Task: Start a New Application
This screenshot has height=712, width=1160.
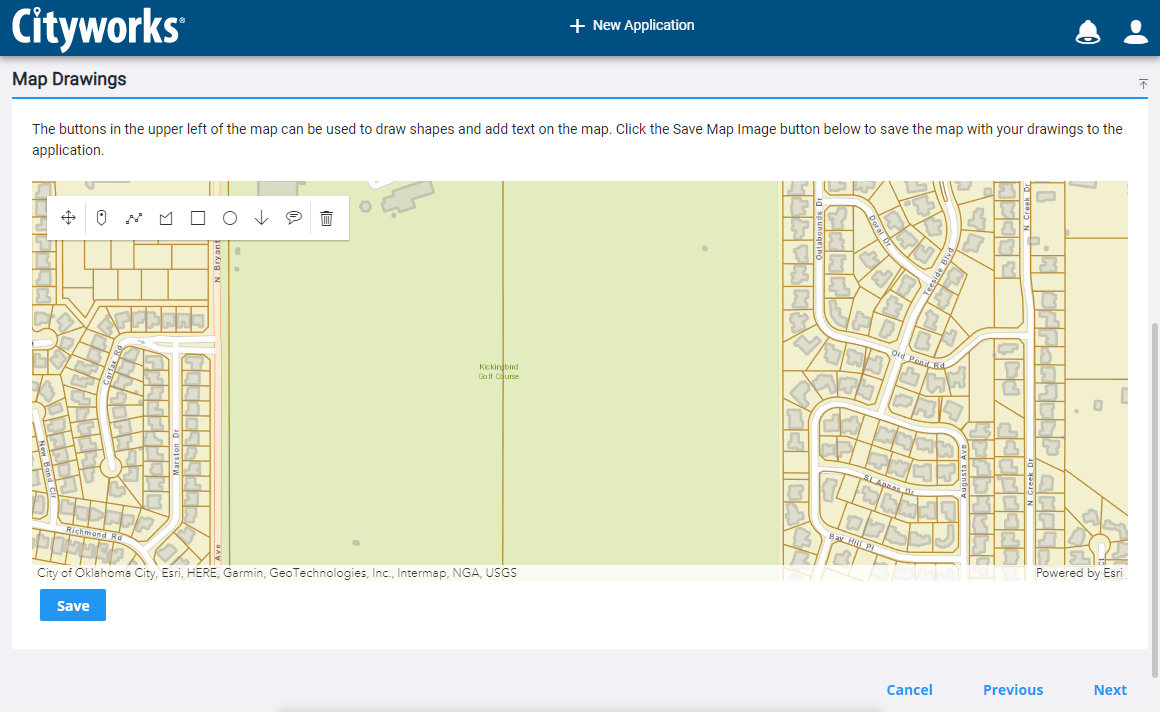Action: click(x=632, y=26)
